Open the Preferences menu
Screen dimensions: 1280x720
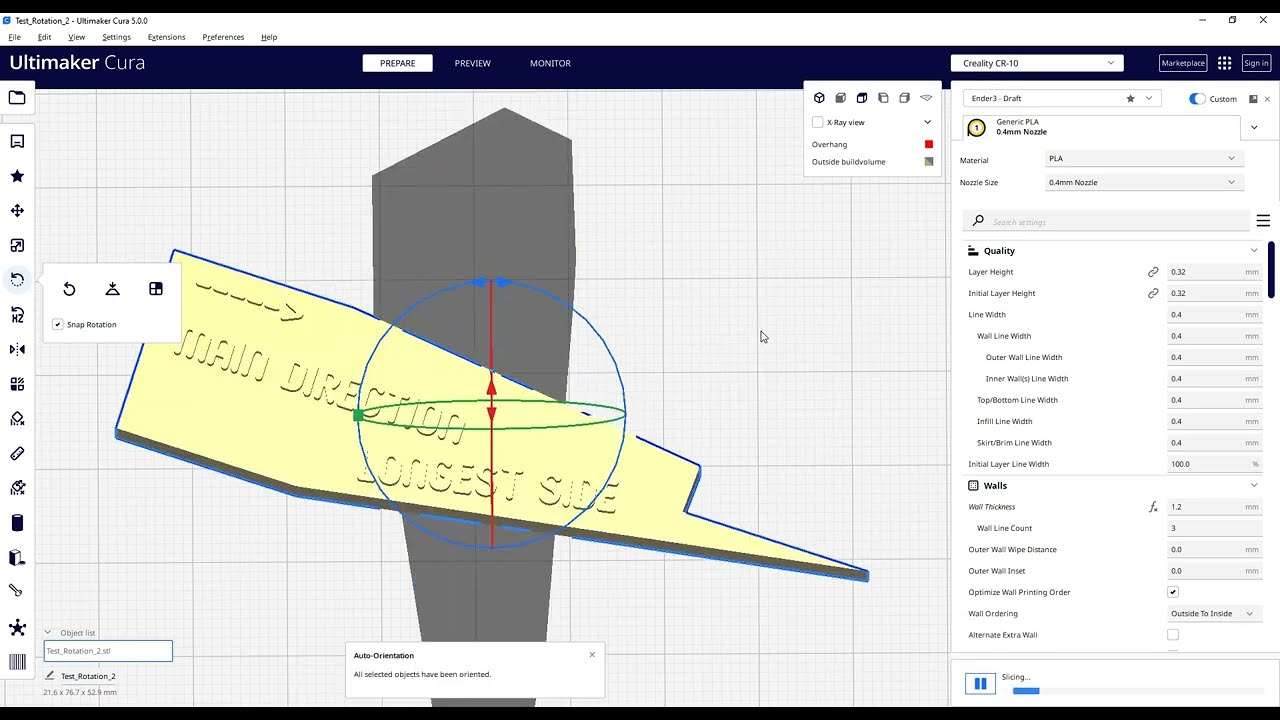point(223,37)
